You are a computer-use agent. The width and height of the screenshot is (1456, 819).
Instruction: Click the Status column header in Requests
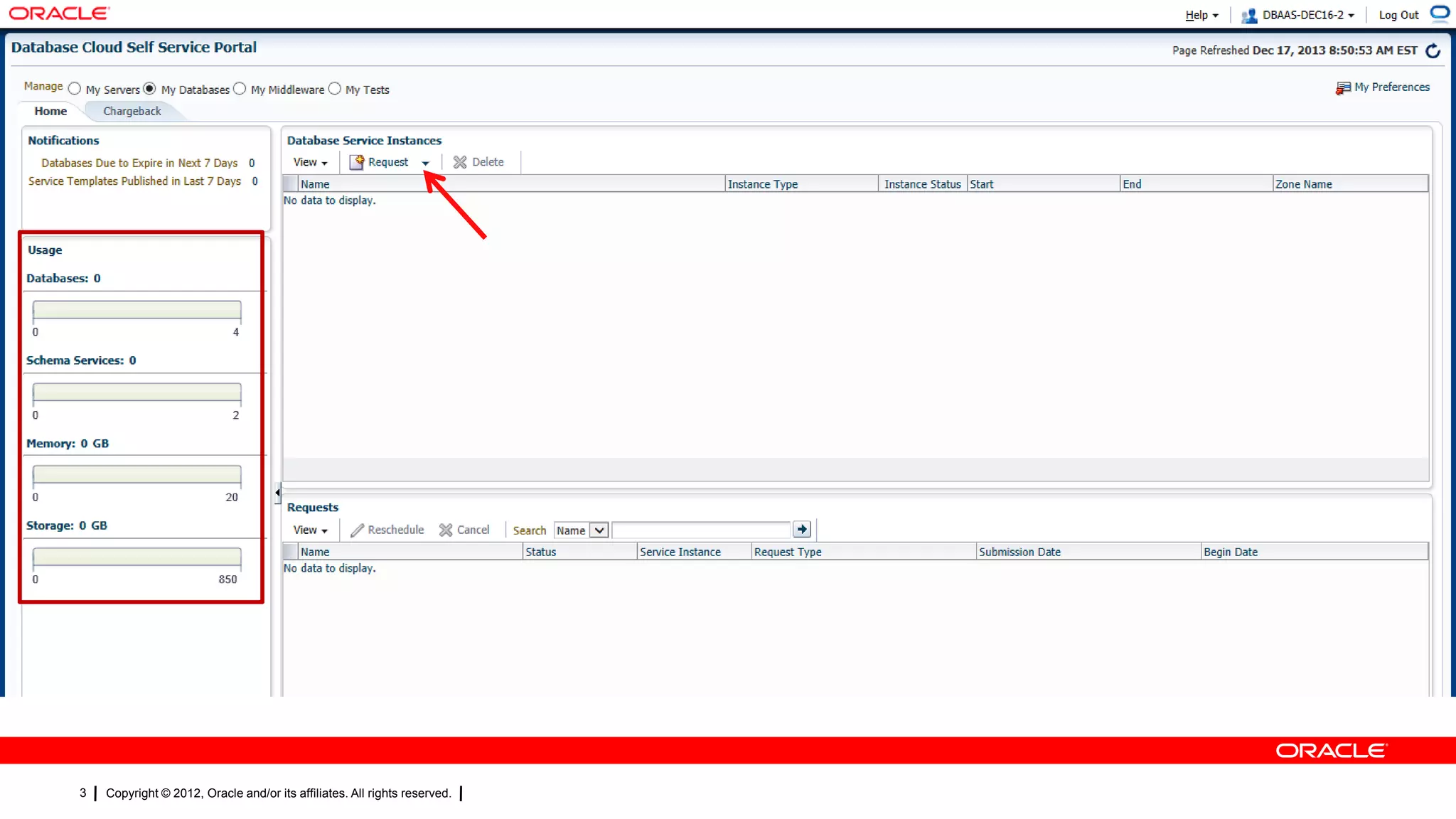pos(580,552)
